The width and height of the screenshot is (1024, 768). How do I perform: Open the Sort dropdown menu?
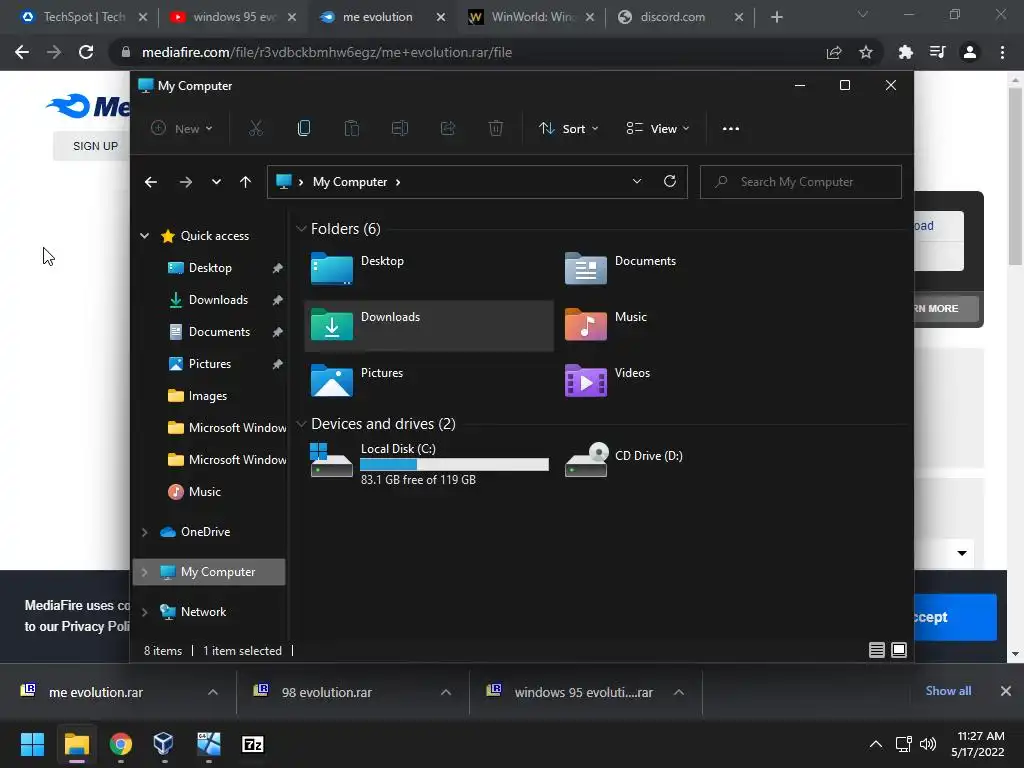click(568, 129)
